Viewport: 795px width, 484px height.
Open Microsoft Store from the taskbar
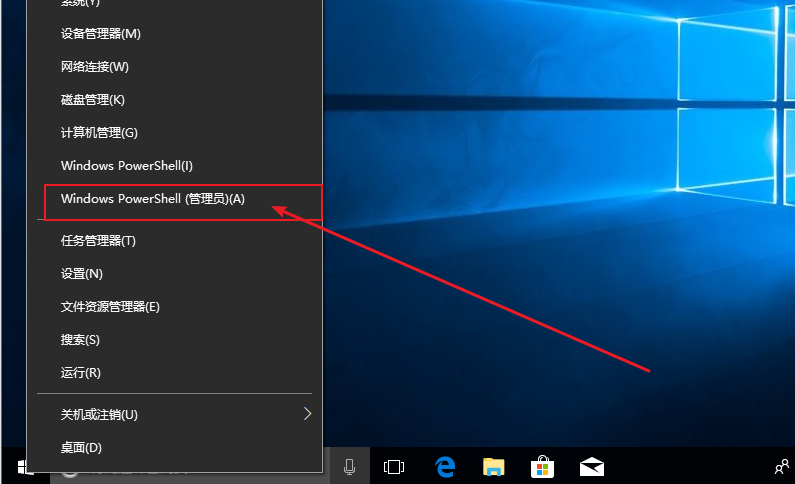(x=542, y=466)
